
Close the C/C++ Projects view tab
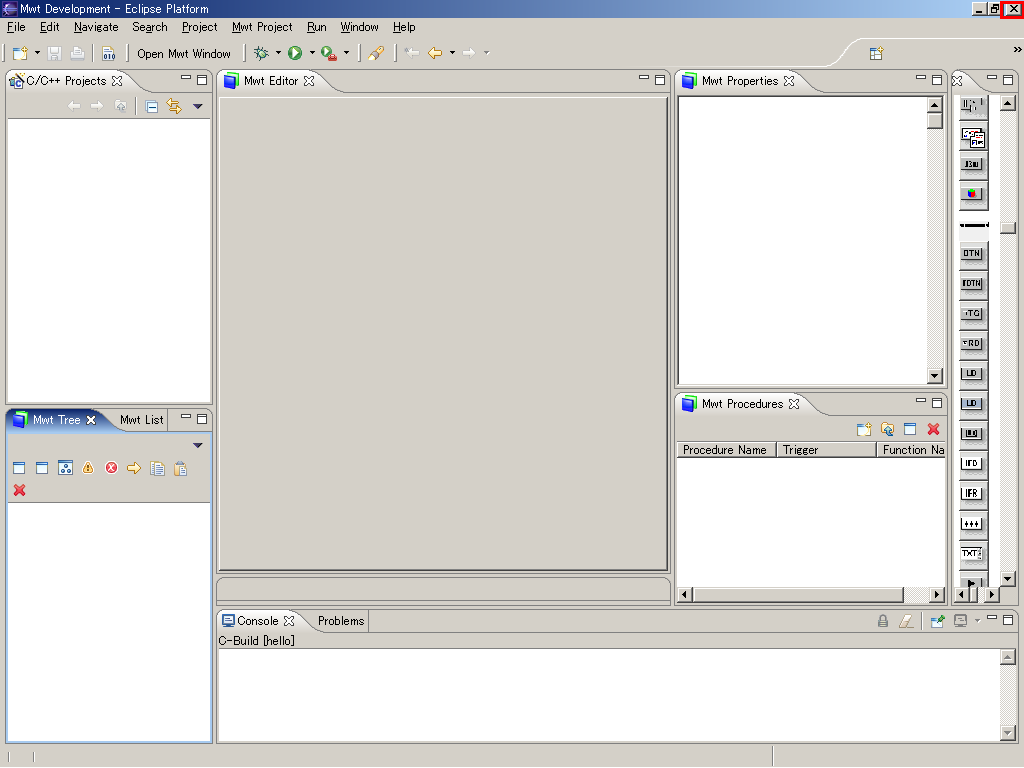tap(117, 81)
